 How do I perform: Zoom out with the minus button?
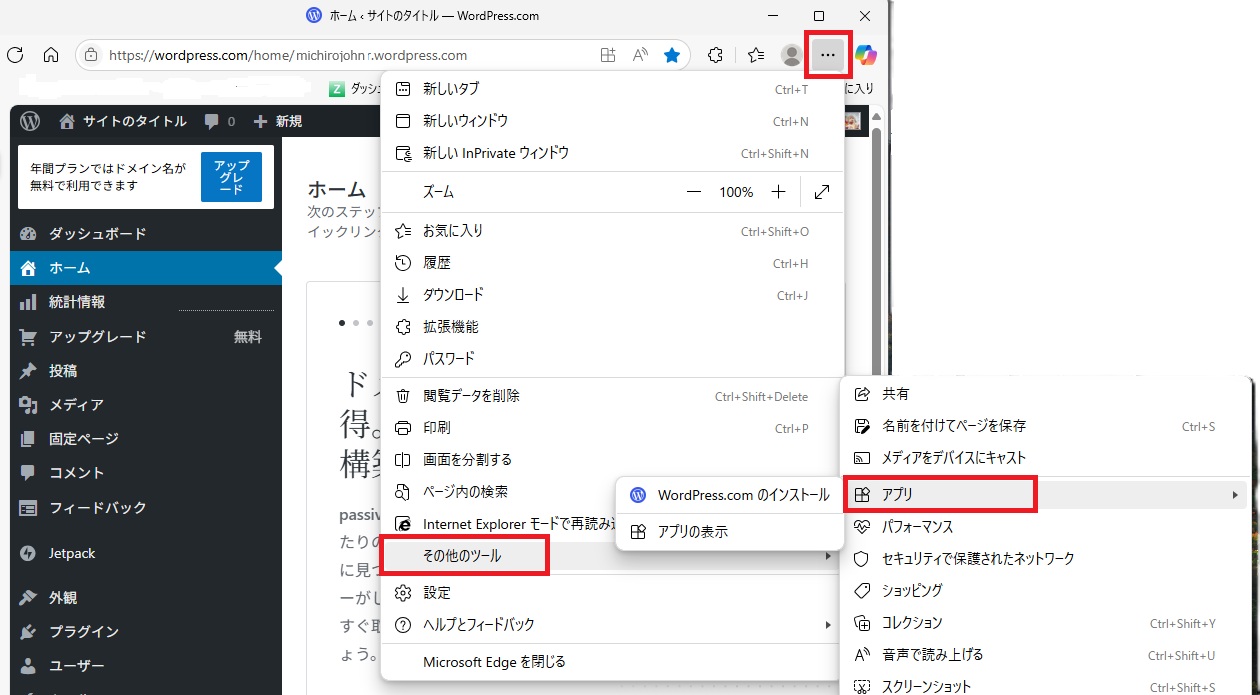click(693, 192)
